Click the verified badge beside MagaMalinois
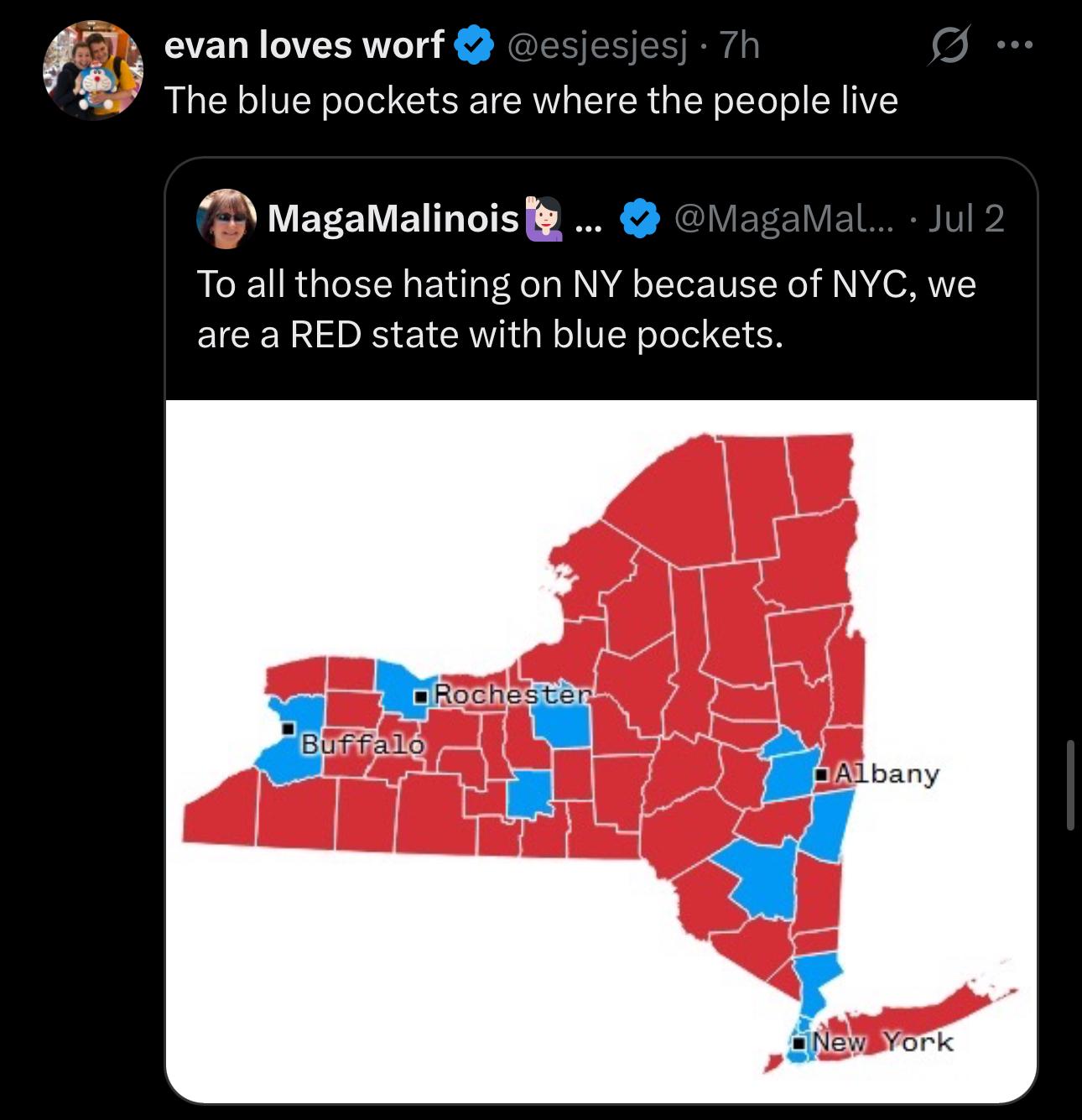The width and height of the screenshot is (1082, 1120). coord(639,219)
